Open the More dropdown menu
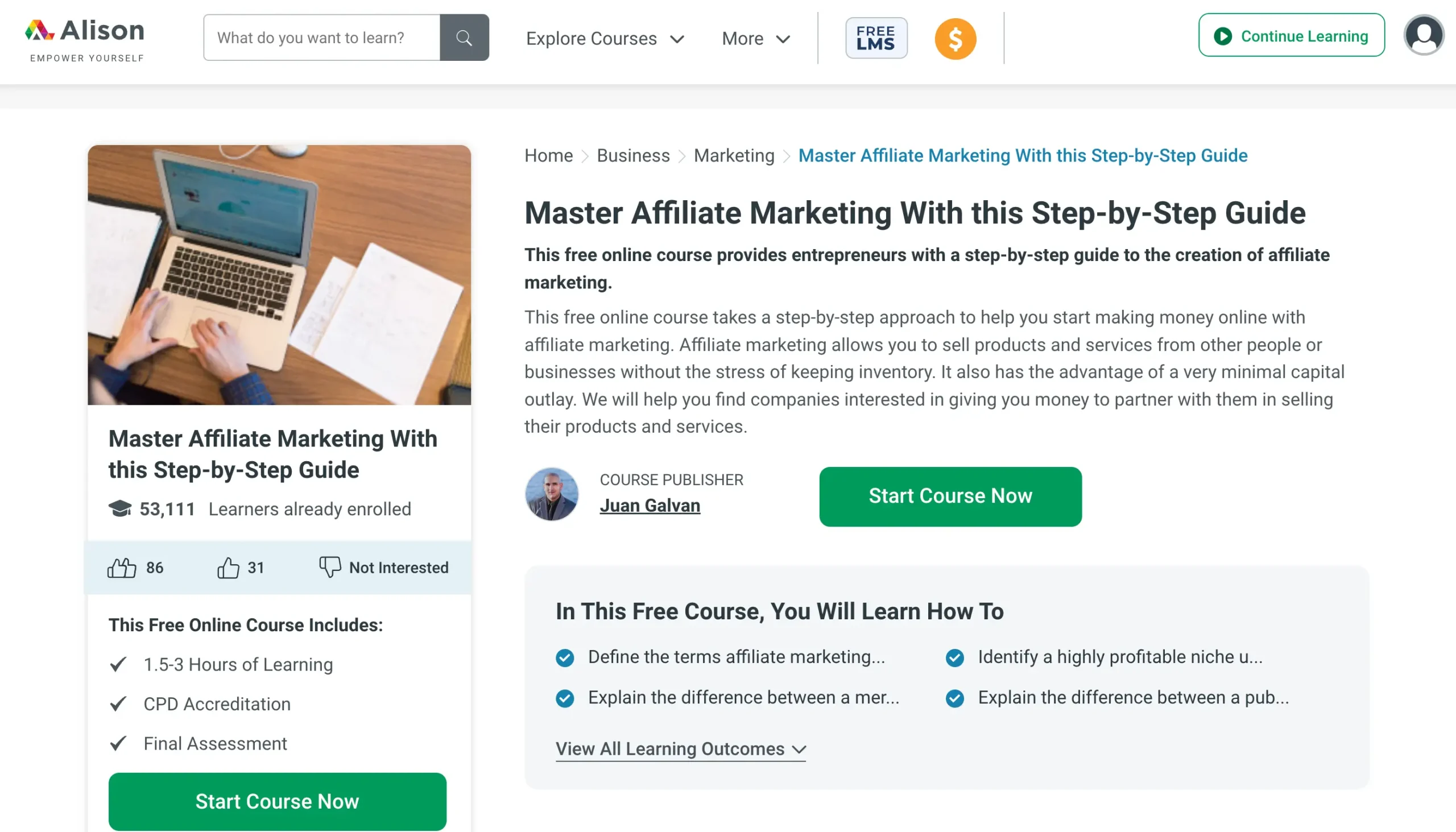1456x832 pixels. click(755, 39)
